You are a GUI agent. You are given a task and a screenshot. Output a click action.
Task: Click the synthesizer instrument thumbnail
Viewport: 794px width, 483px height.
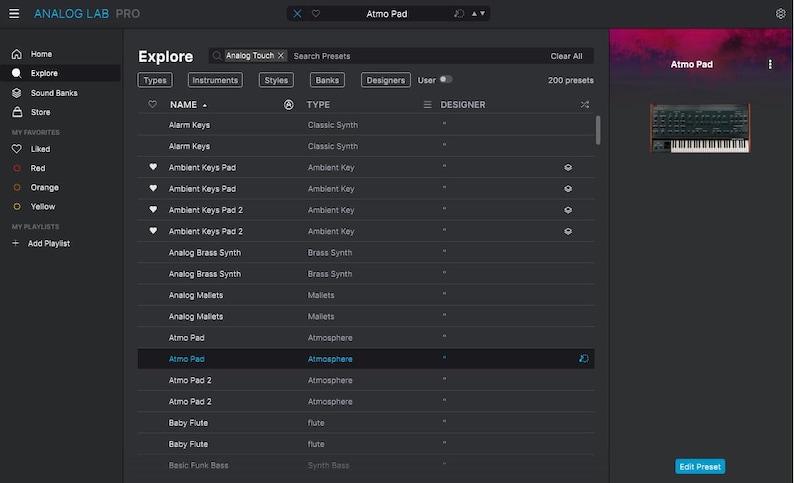[700, 128]
